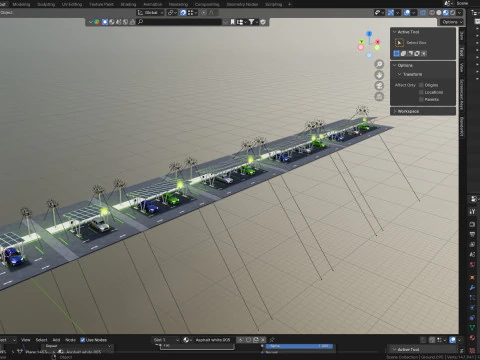Click the zoom view magnifier button

click(x=379, y=64)
